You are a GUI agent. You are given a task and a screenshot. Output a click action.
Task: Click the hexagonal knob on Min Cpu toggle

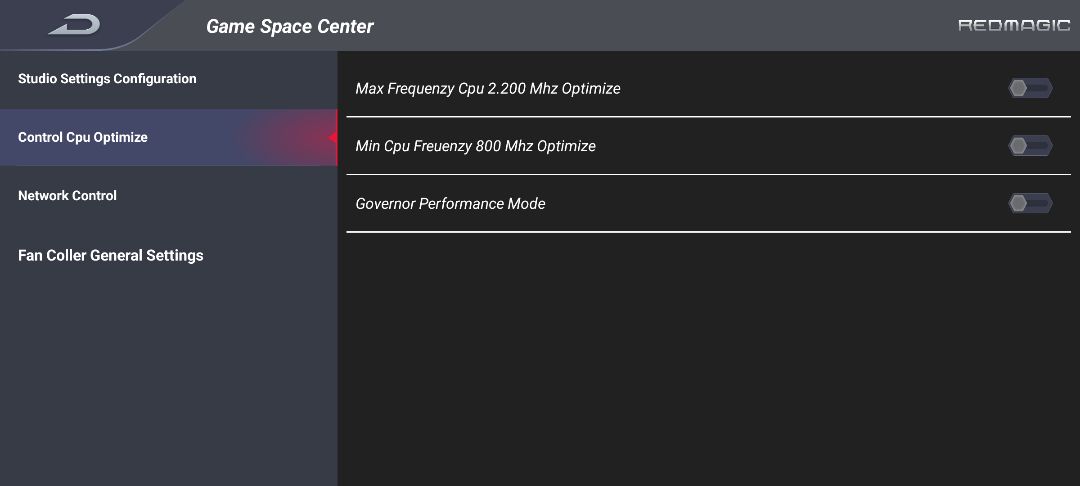click(1018, 145)
